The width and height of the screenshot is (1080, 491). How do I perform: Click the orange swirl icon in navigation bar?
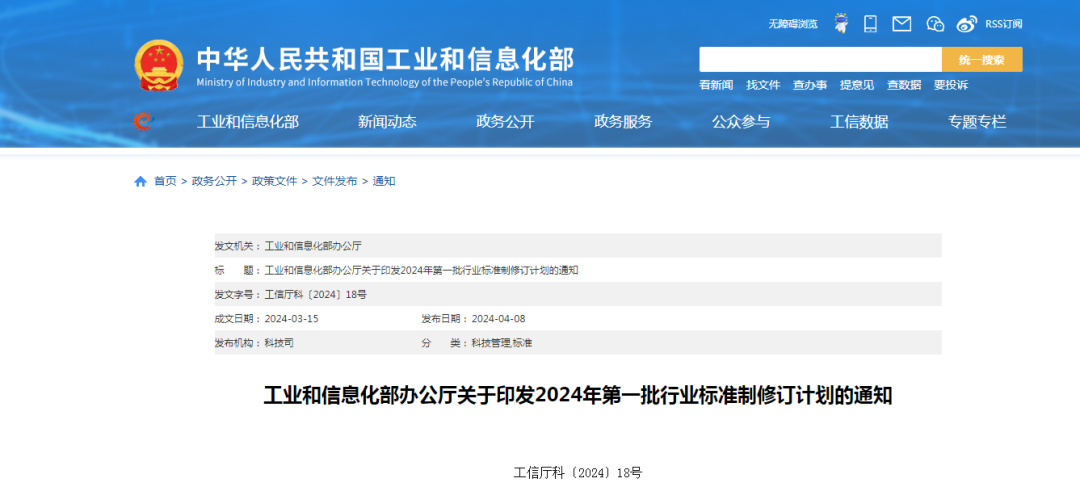[x=143, y=122]
